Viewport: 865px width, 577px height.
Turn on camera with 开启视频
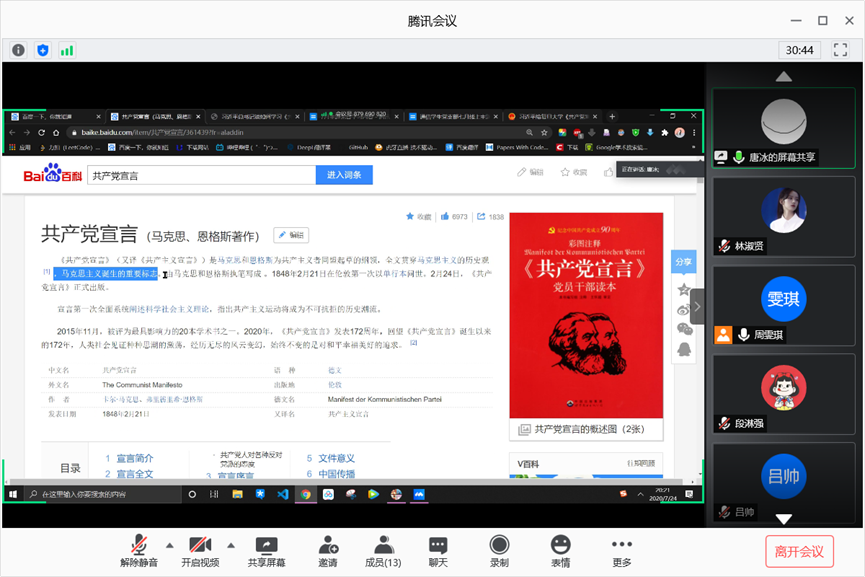click(199, 550)
